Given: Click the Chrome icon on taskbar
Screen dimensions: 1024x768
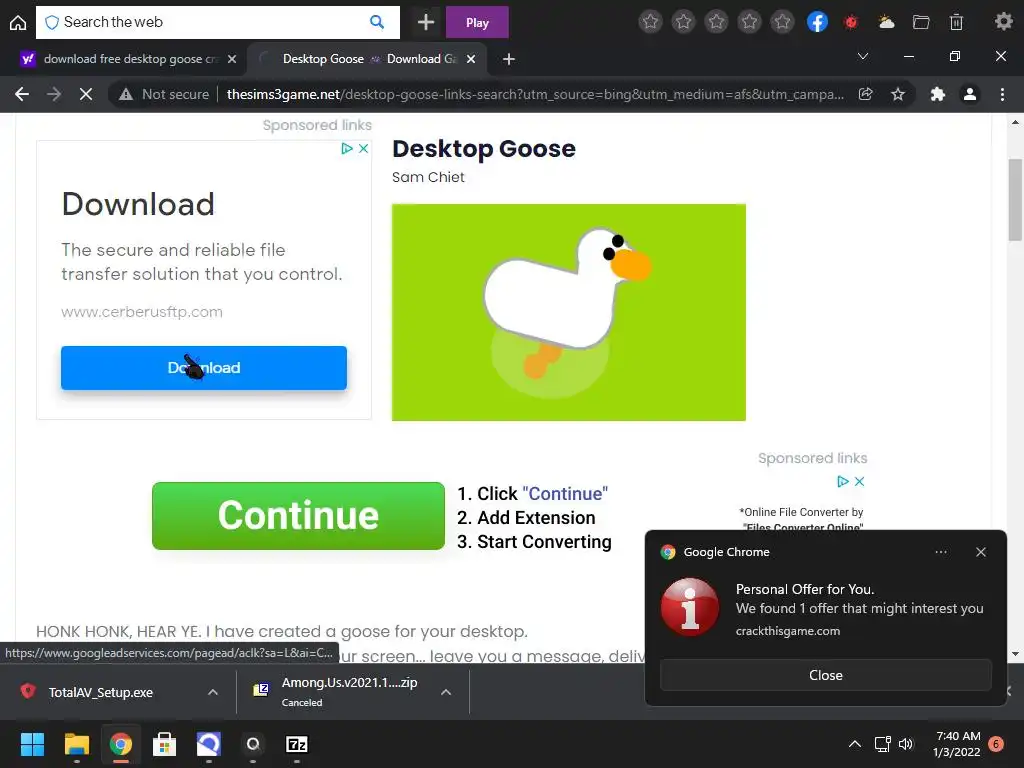Looking at the screenshot, I should [121, 744].
